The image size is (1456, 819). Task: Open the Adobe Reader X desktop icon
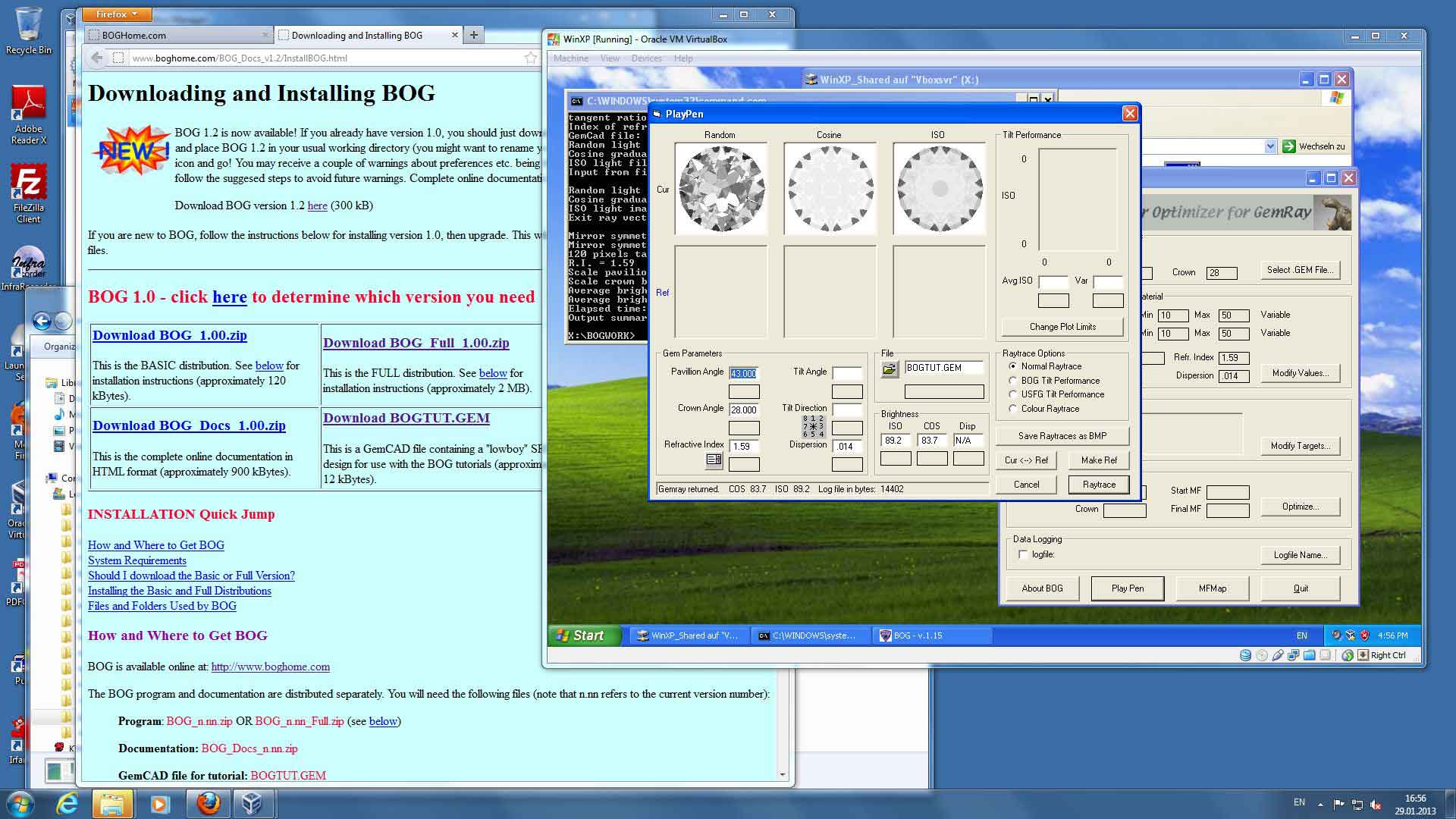tap(29, 115)
